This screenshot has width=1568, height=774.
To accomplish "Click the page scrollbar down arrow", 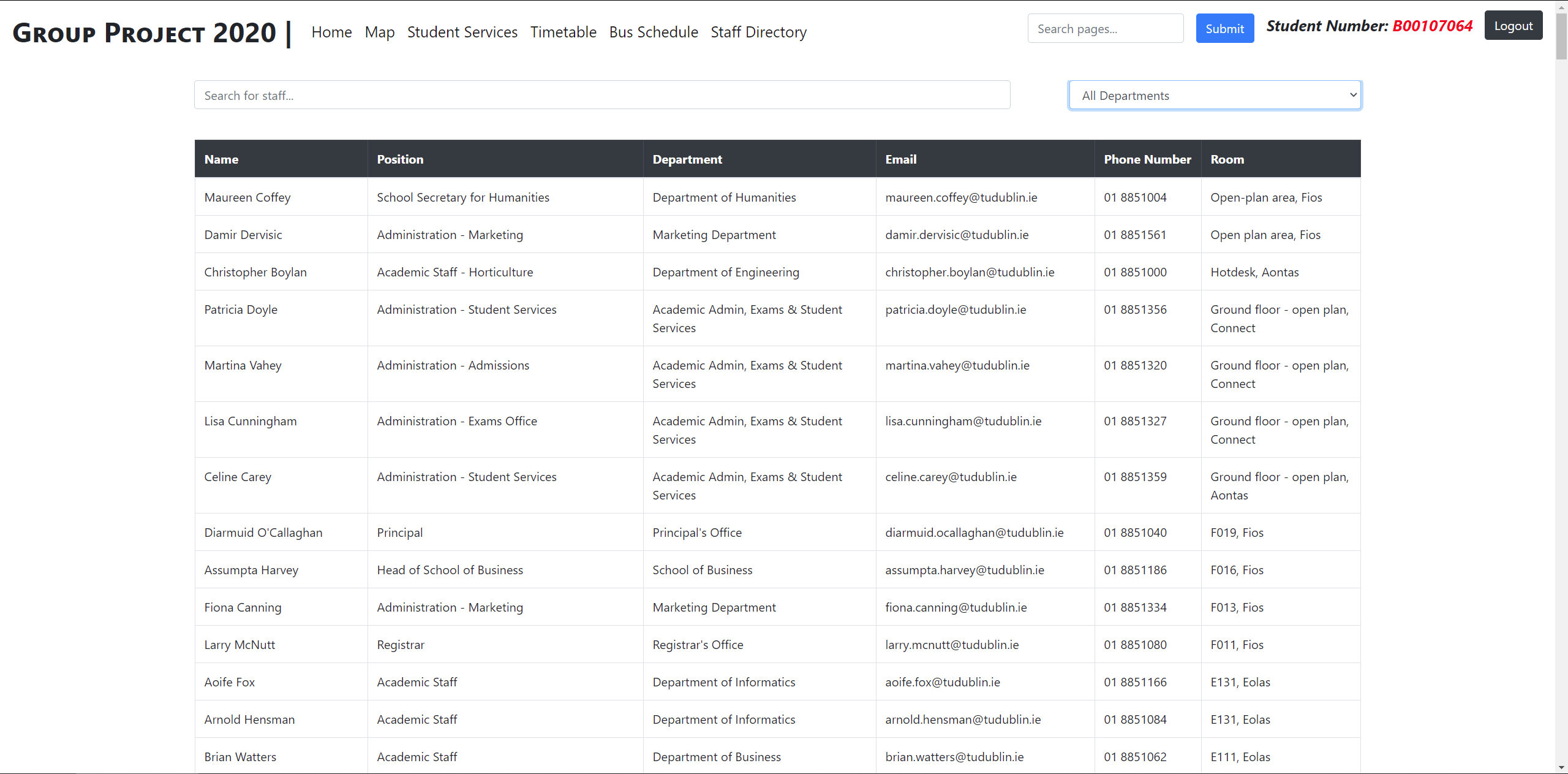I will tap(1561, 767).
